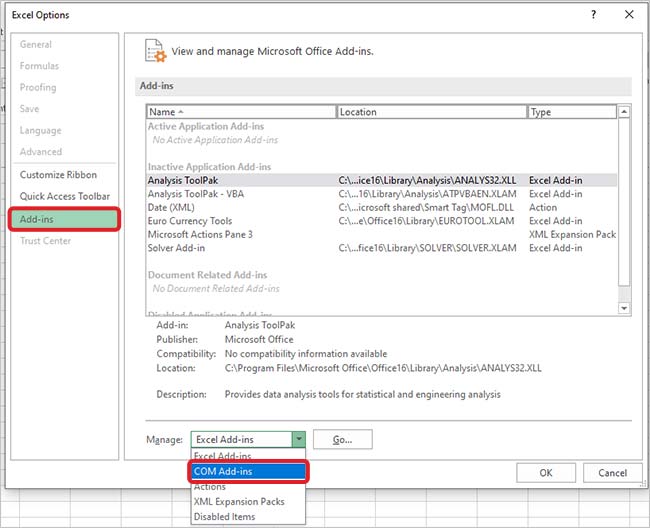
Task: Choose COM Add-ins from the dropdown list
Action: point(248,471)
